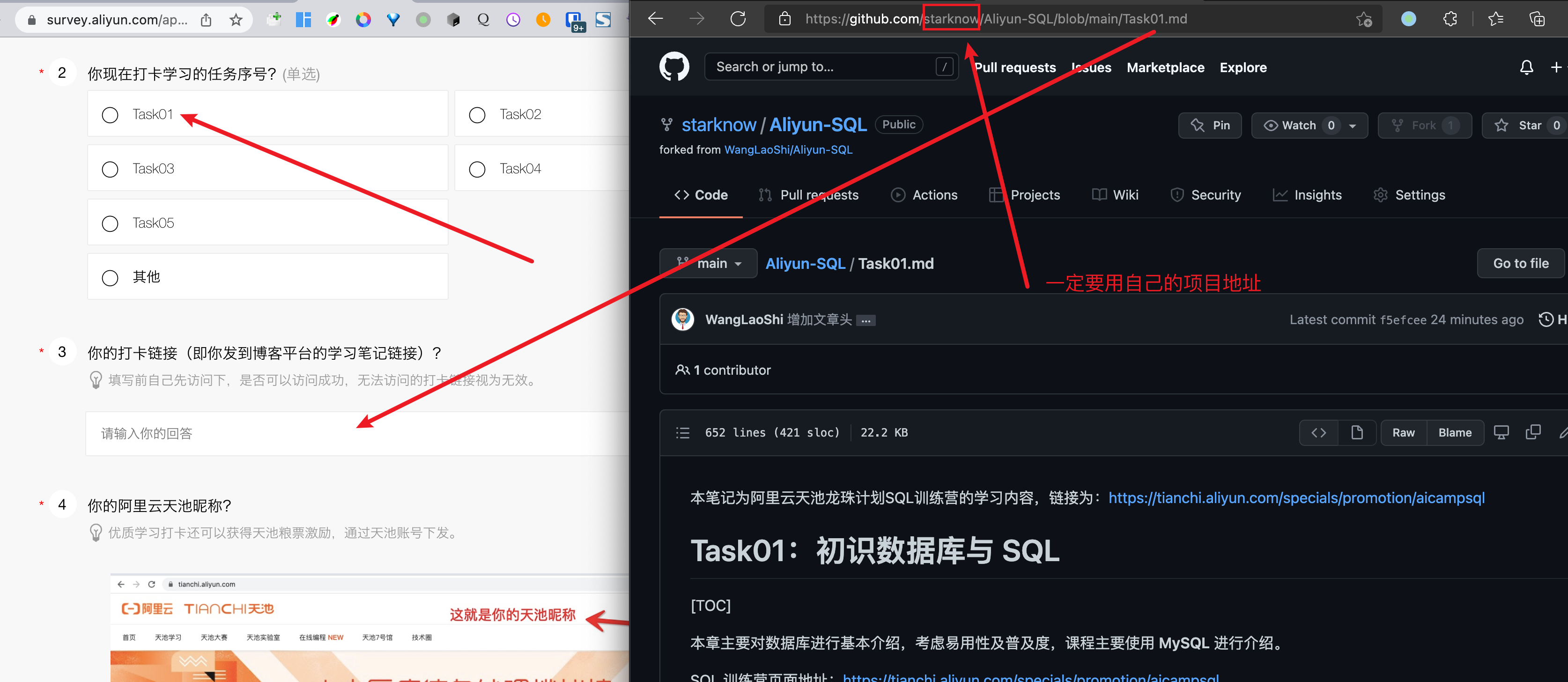1568x682 pixels.
Task: Click the browser reload button
Action: click(738, 19)
